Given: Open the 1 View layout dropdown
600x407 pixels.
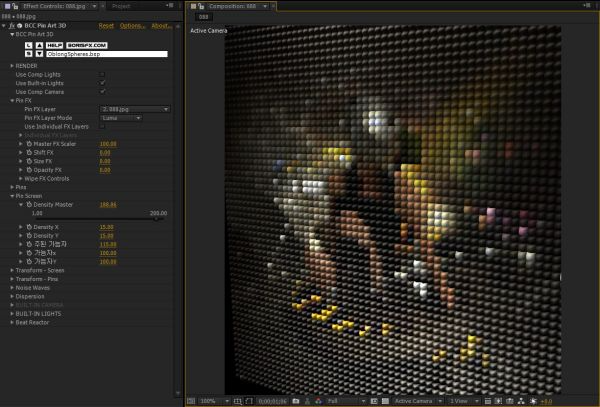Looking at the screenshot, I should [463, 401].
